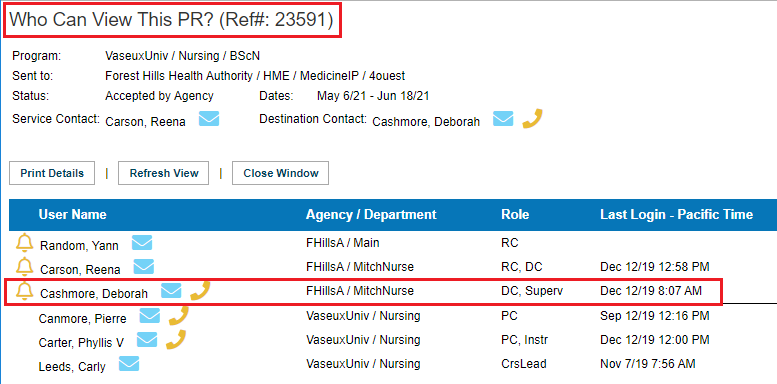Click the envelope icon next to Random, Yann
777x384 pixels.
pos(142,243)
